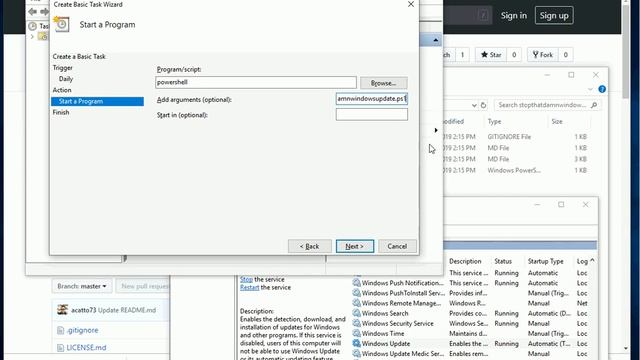Viewport: 640px width, 360px height.
Task: Go Back in the task wizard
Action: pyautogui.click(x=309, y=246)
